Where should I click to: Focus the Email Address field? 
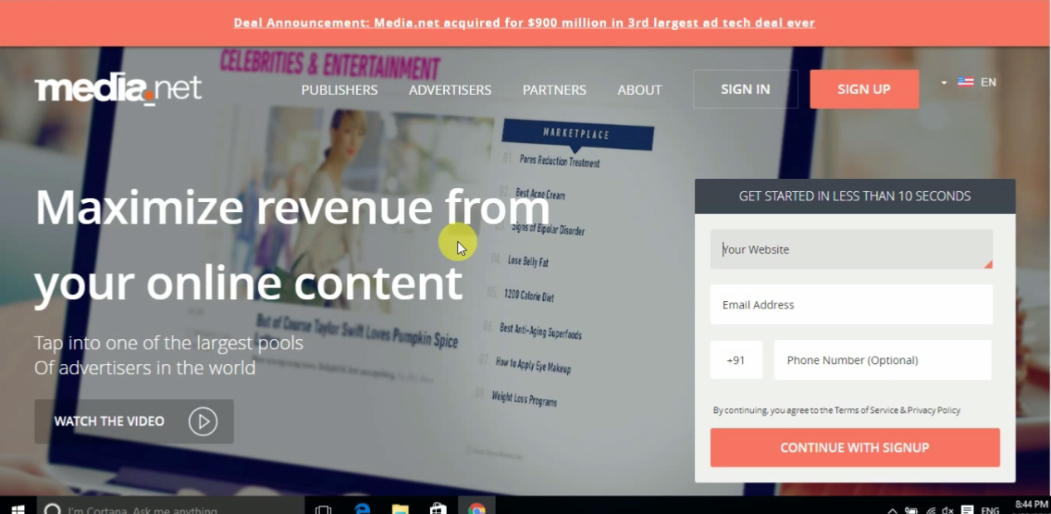coord(851,305)
